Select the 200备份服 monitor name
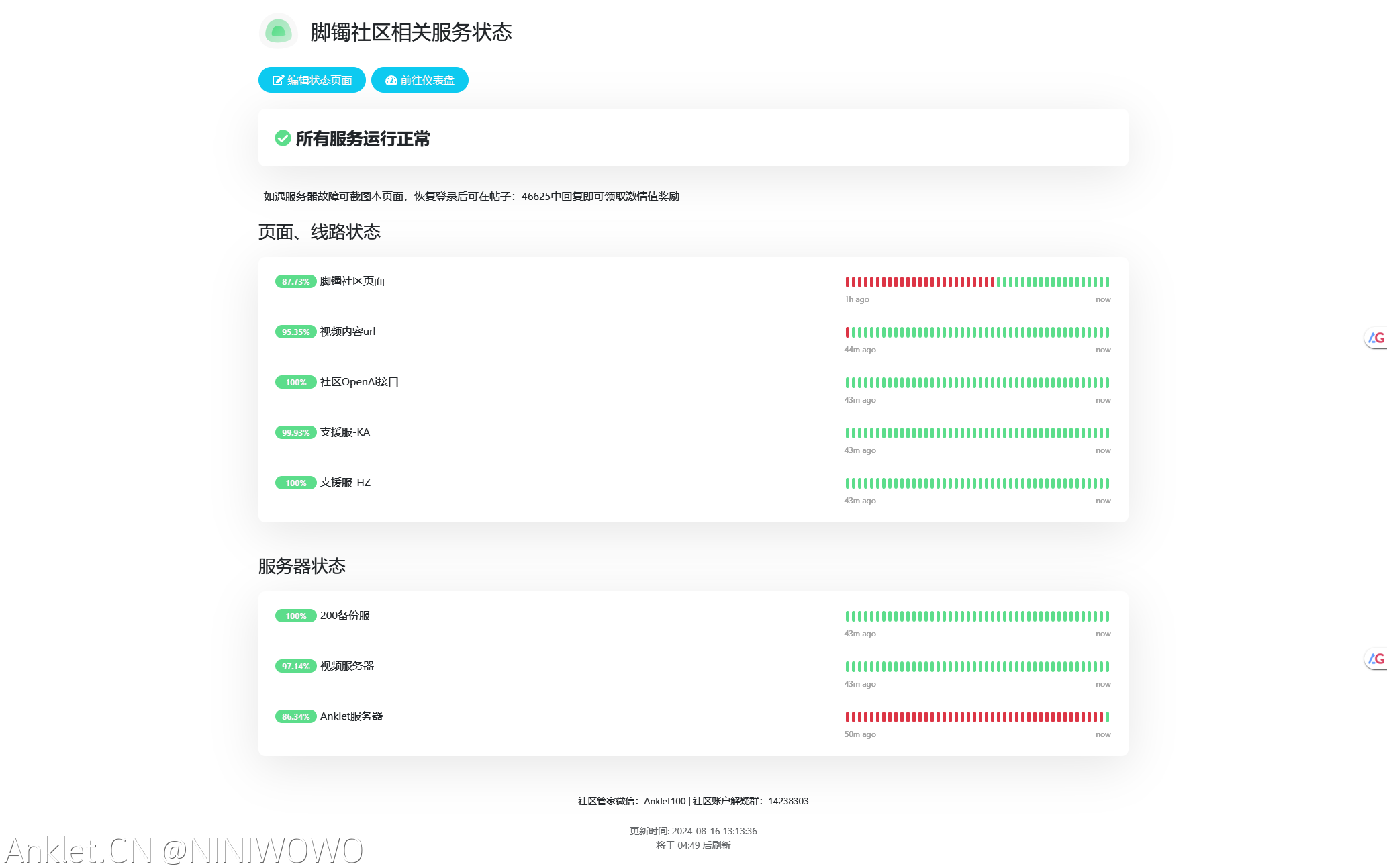The image size is (1387, 868). [345, 615]
